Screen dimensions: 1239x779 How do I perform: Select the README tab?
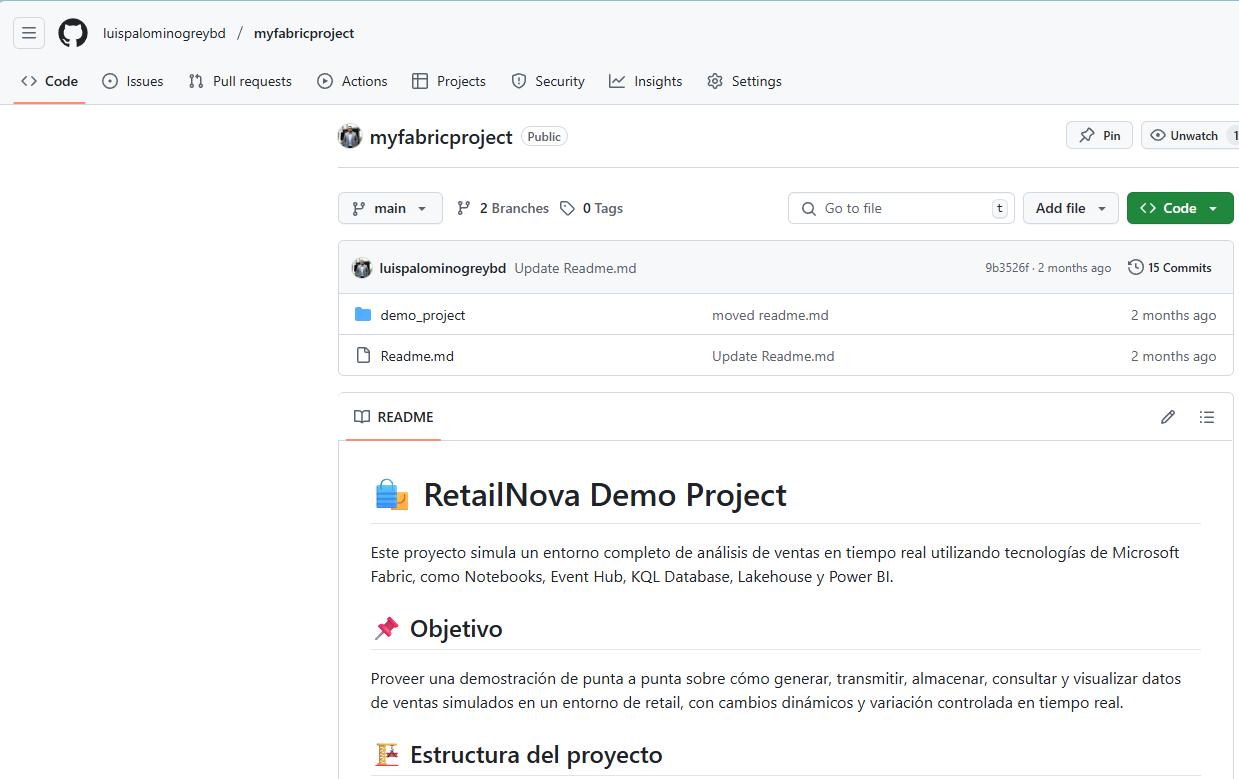394,417
